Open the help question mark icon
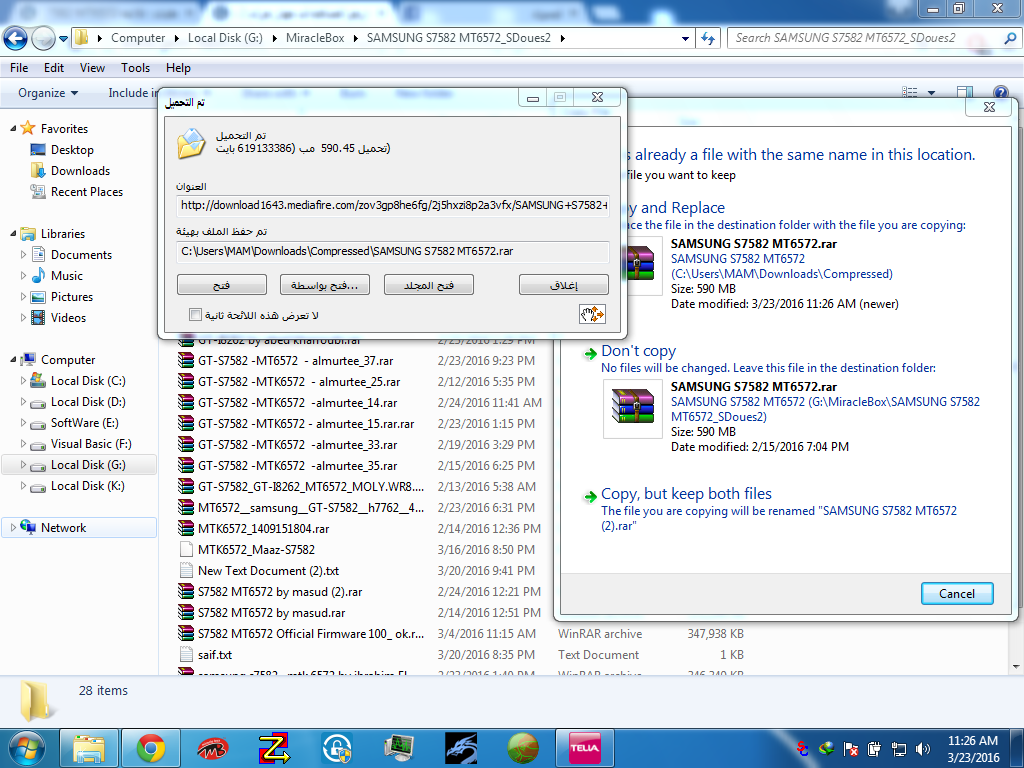Image resolution: width=1024 pixels, height=768 pixels. coord(1000,93)
